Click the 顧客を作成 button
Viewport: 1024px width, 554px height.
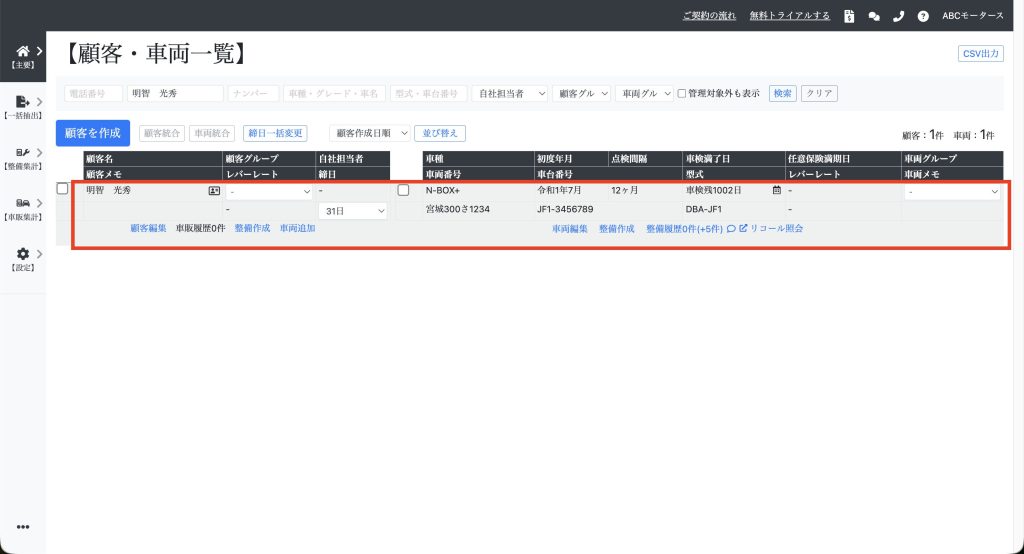(x=92, y=133)
